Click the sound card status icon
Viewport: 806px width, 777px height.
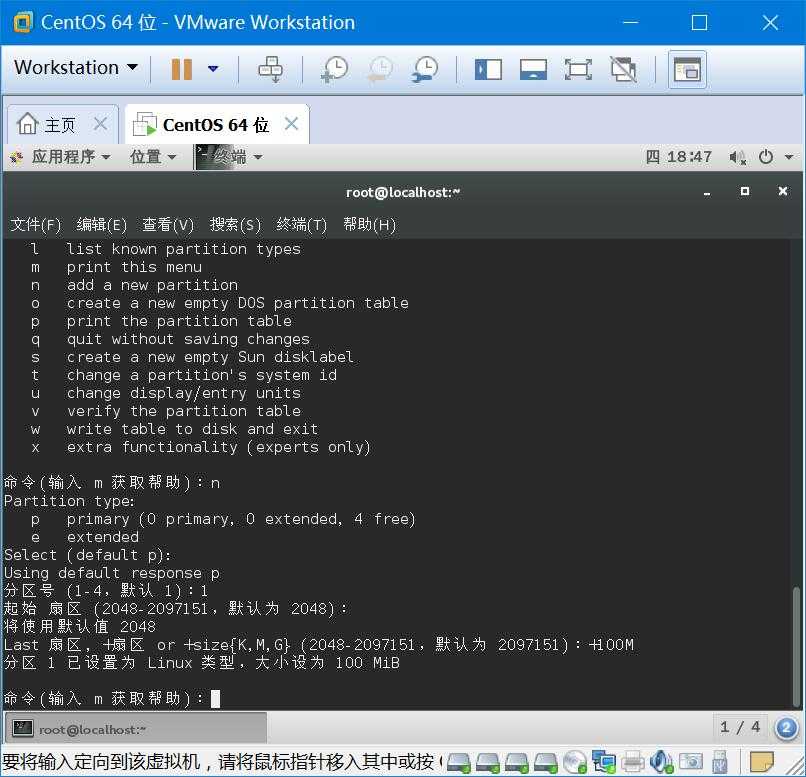(661, 762)
